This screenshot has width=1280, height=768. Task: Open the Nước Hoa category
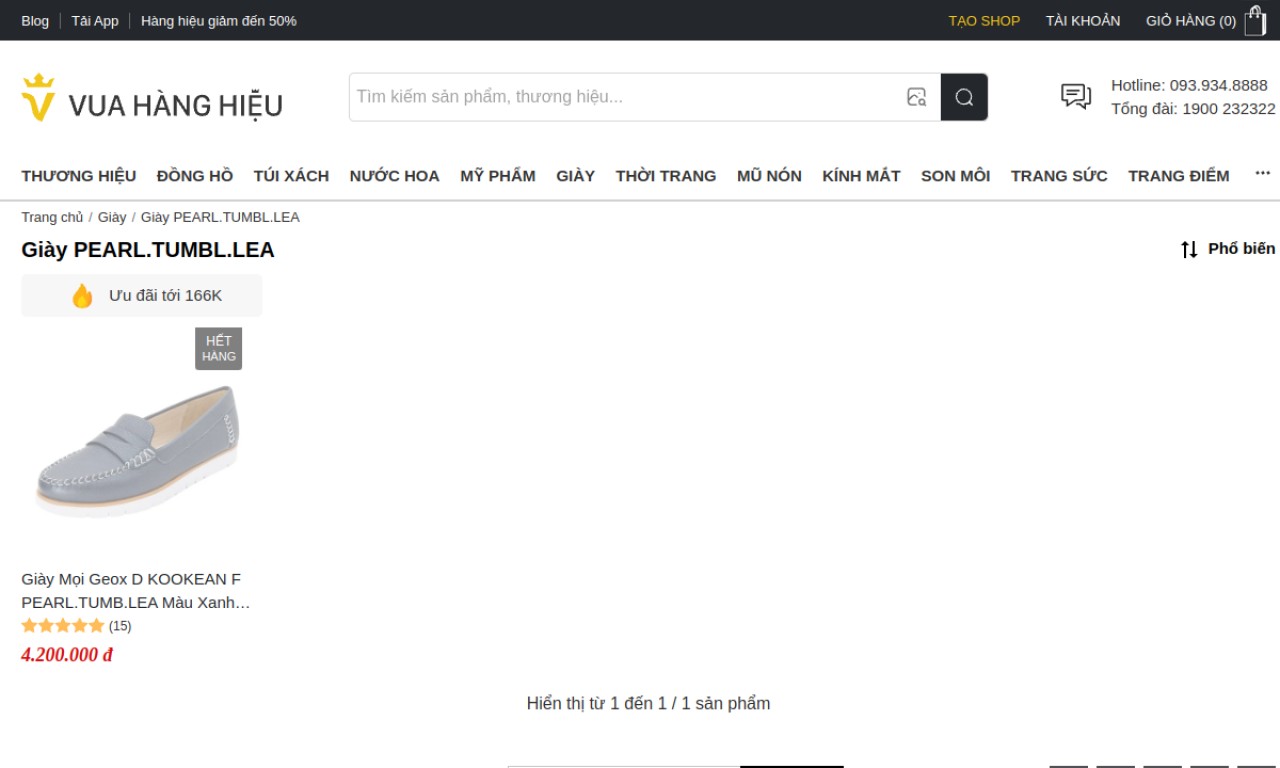click(x=395, y=175)
